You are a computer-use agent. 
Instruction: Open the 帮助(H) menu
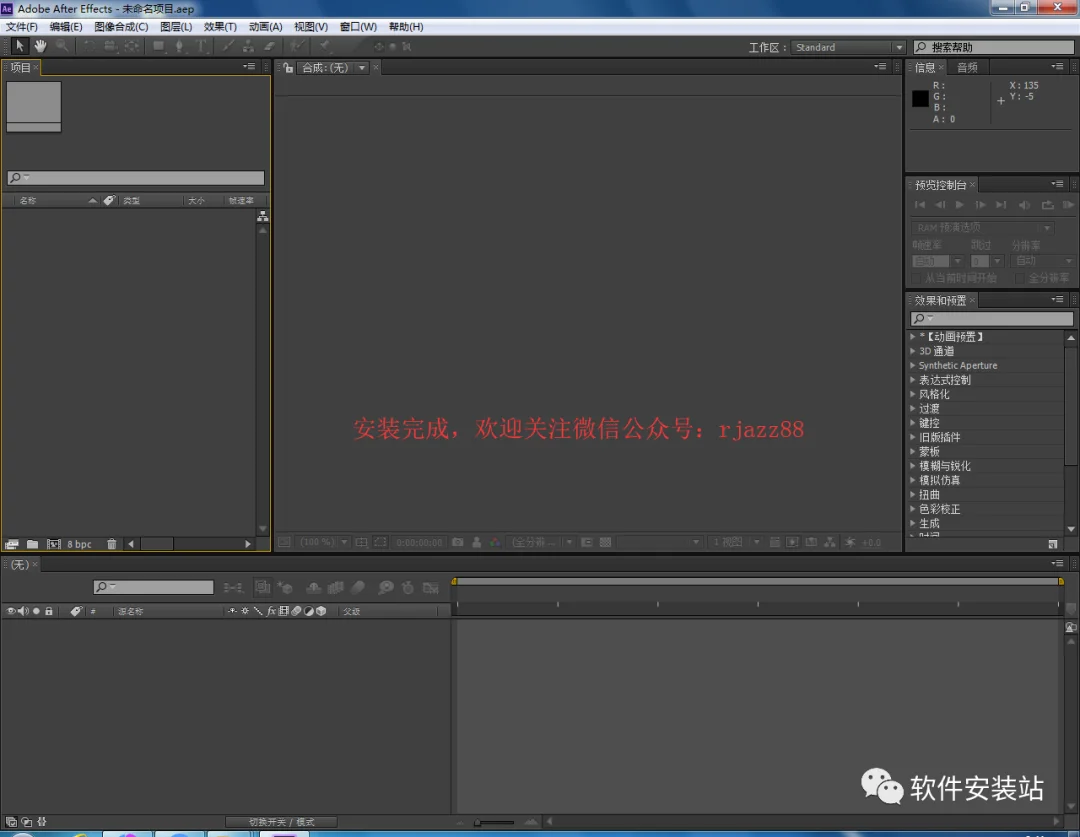(x=406, y=27)
